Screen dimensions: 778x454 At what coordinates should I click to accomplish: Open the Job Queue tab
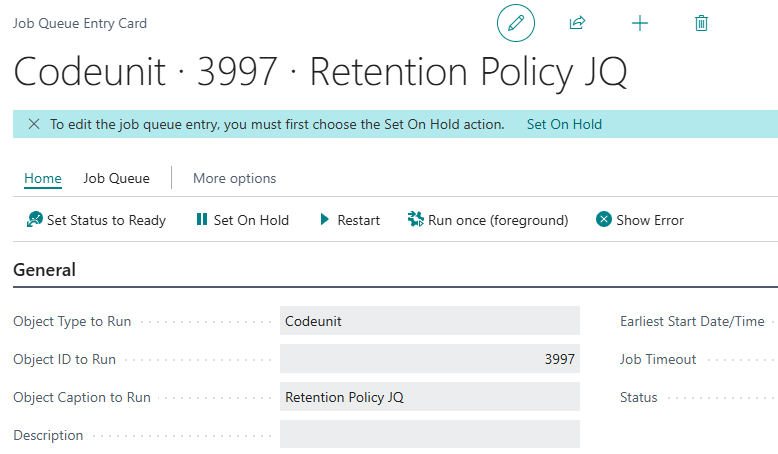coord(116,178)
